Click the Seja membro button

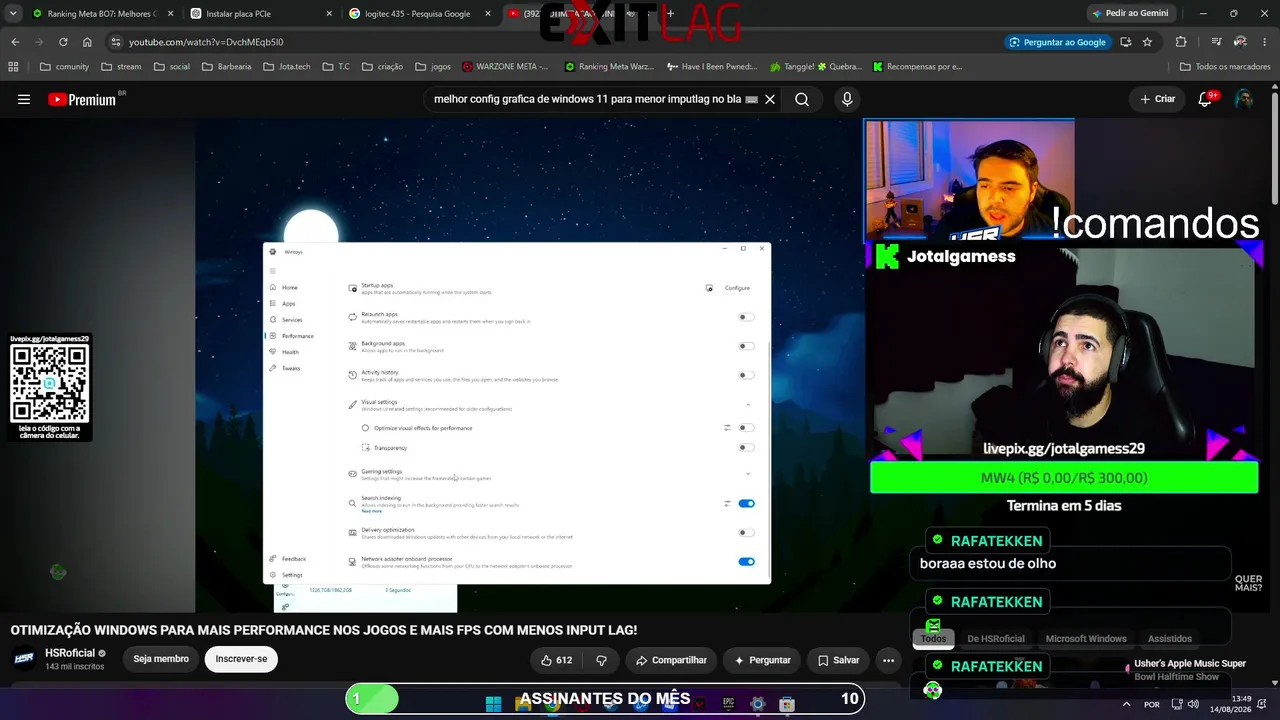(161, 659)
